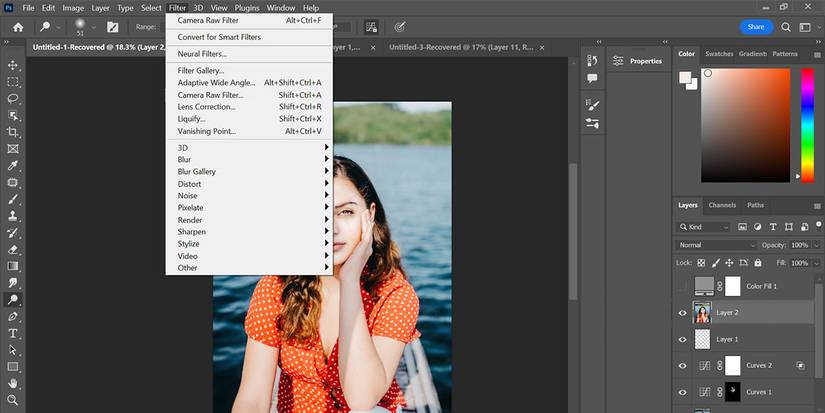The height and width of the screenshot is (413, 825).
Task: Lock transparent pixels icon
Action: point(701,263)
